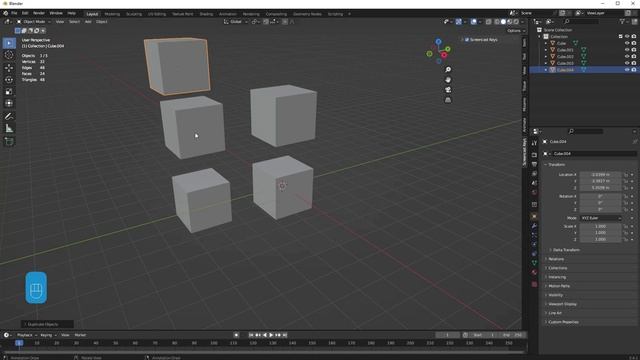Toggle camera view with the camera icon

coord(448,90)
